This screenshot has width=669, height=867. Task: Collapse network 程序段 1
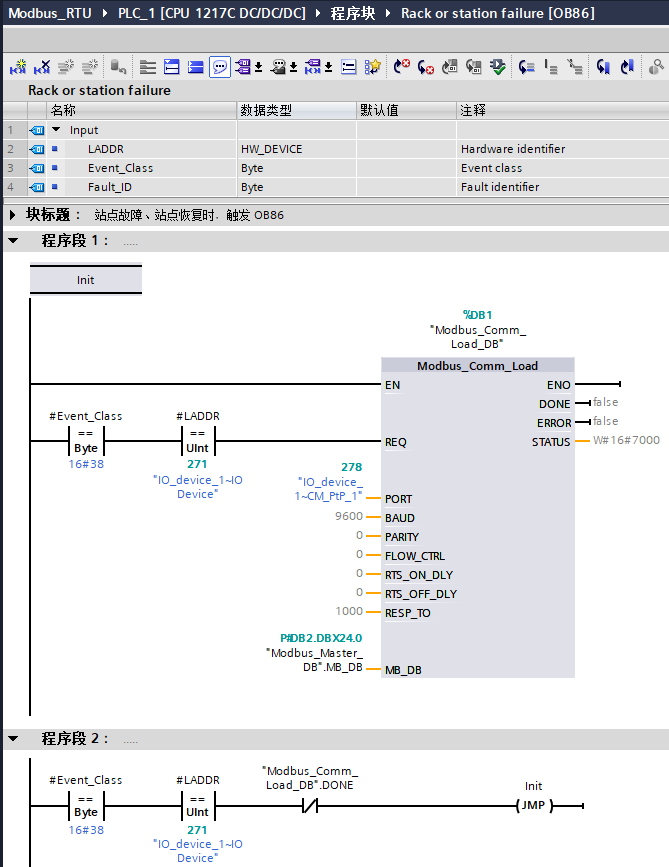pyautogui.click(x=13, y=241)
